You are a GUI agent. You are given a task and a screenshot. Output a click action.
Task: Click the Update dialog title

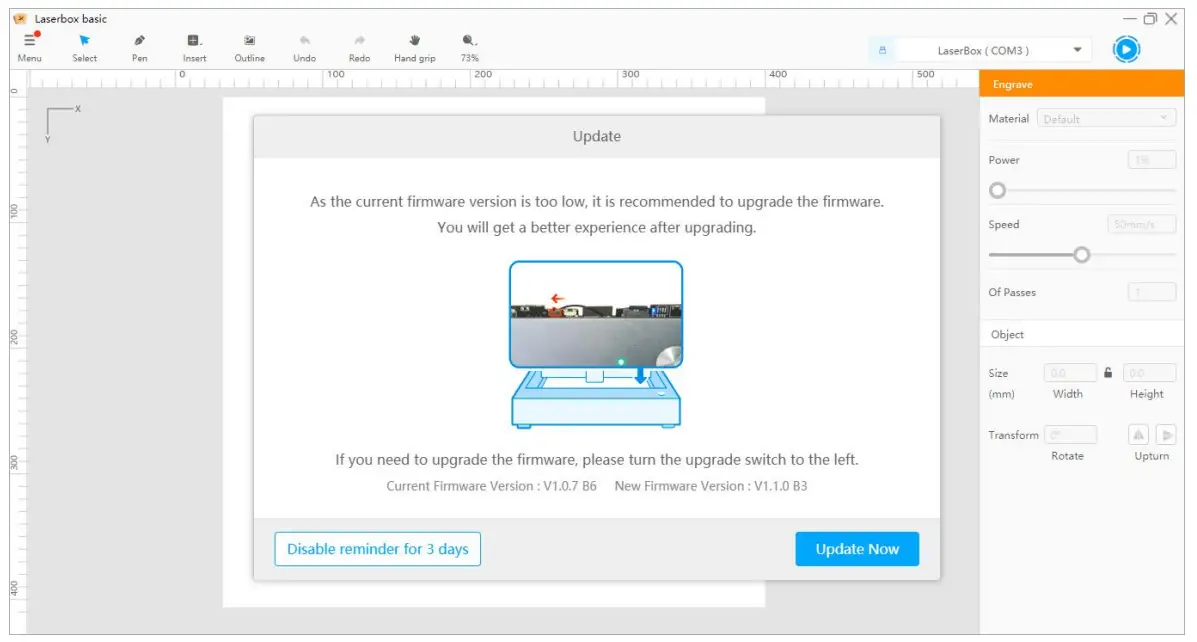click(x=596, y=137)
